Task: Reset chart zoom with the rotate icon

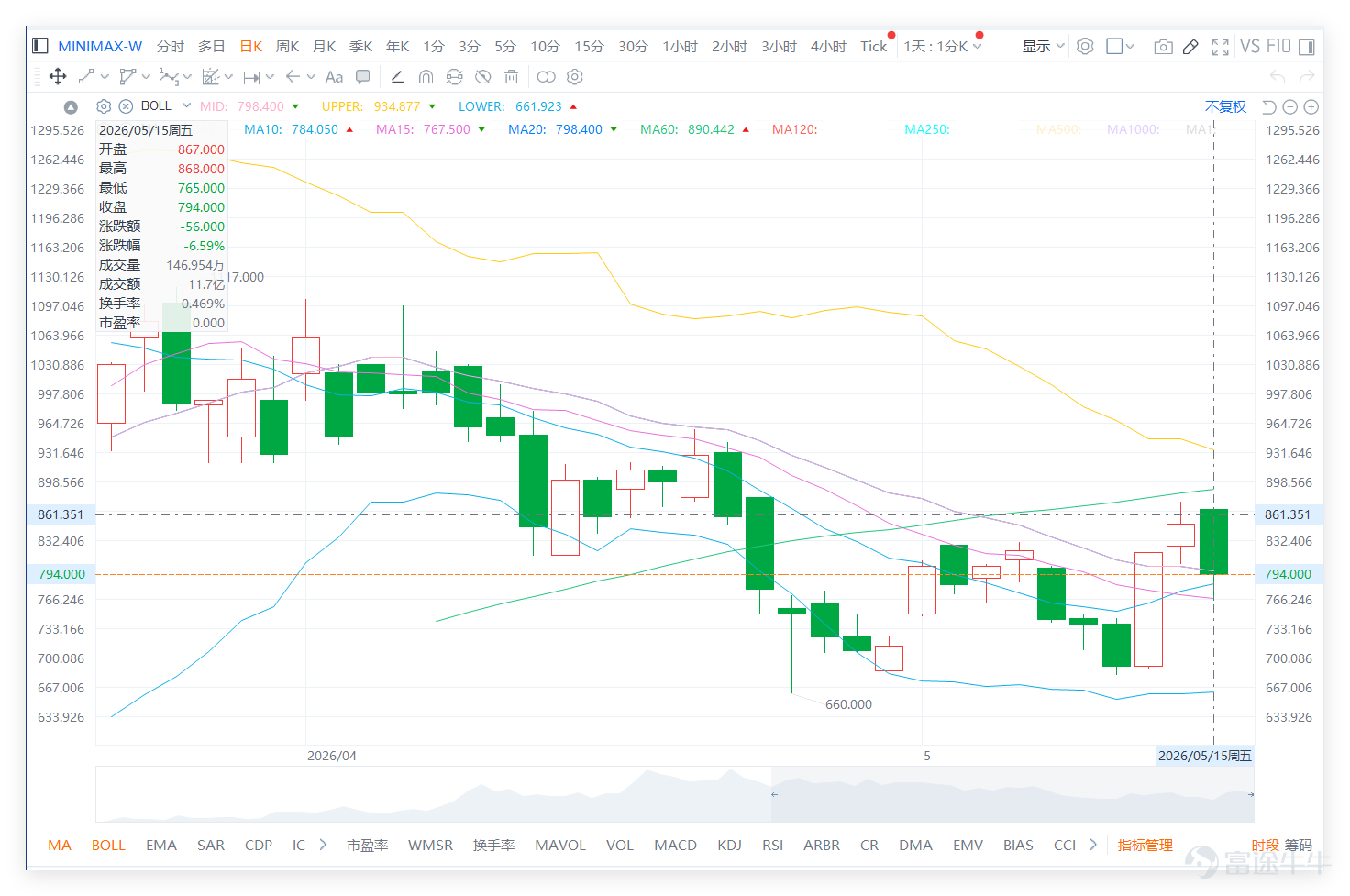Action: [1269, 107]
